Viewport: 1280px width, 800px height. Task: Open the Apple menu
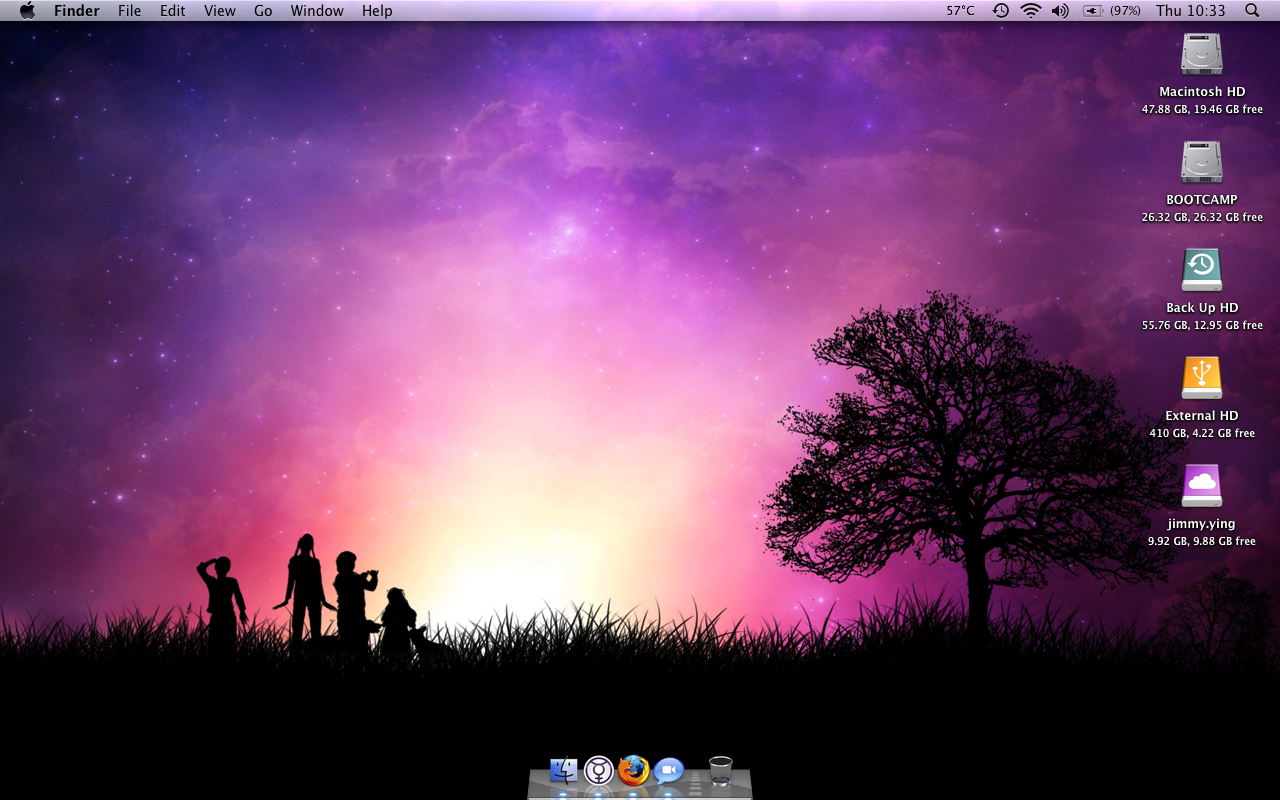27,10
